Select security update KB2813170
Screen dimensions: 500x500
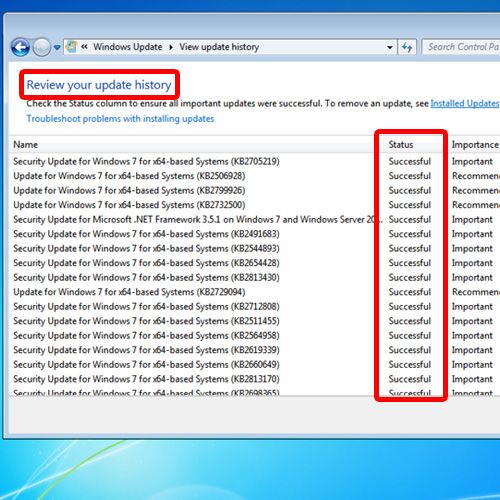146,379
